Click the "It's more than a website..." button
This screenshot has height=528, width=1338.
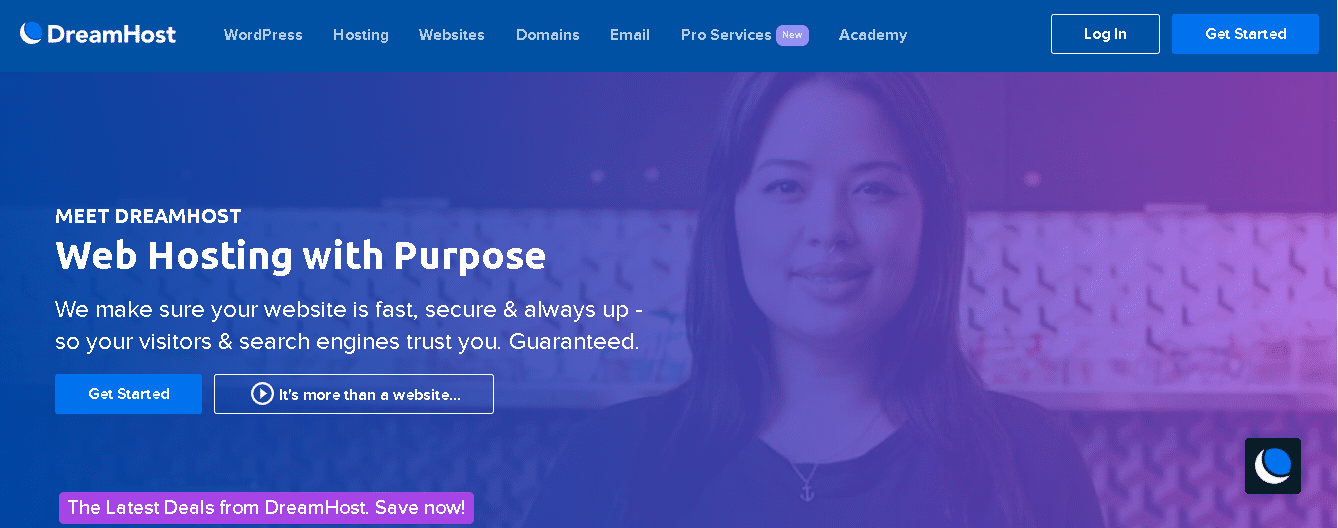354,394
